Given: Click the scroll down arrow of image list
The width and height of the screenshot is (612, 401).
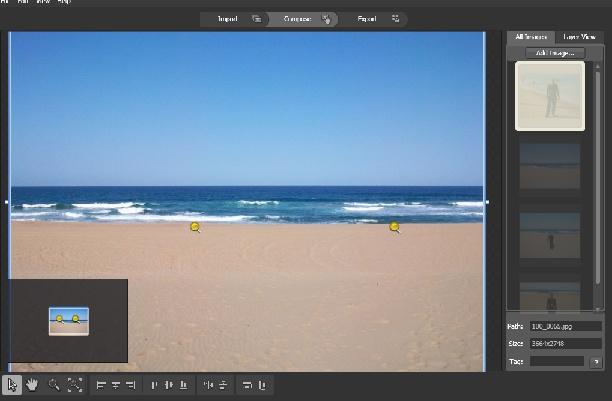Looking at the screenshot, I should (598, 309).
